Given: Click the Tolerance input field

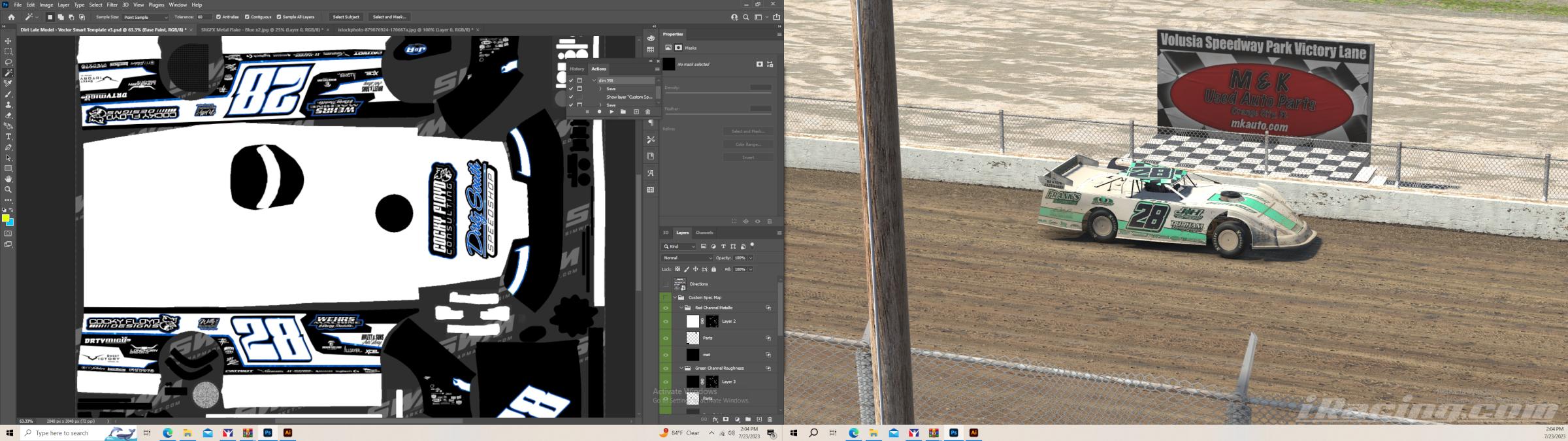Looking at the screenshot, I should point(203,17).
